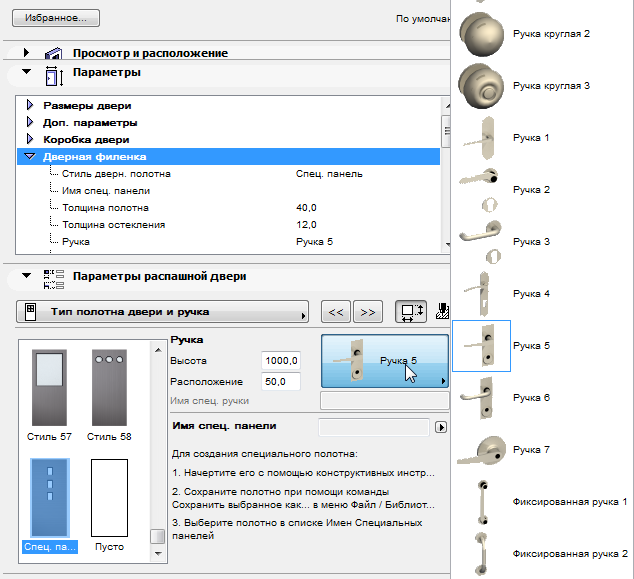The height and width of the screenshot is (579, 634).
Task: Click the Ручка круглая 2 label
Action: (551, 34)
